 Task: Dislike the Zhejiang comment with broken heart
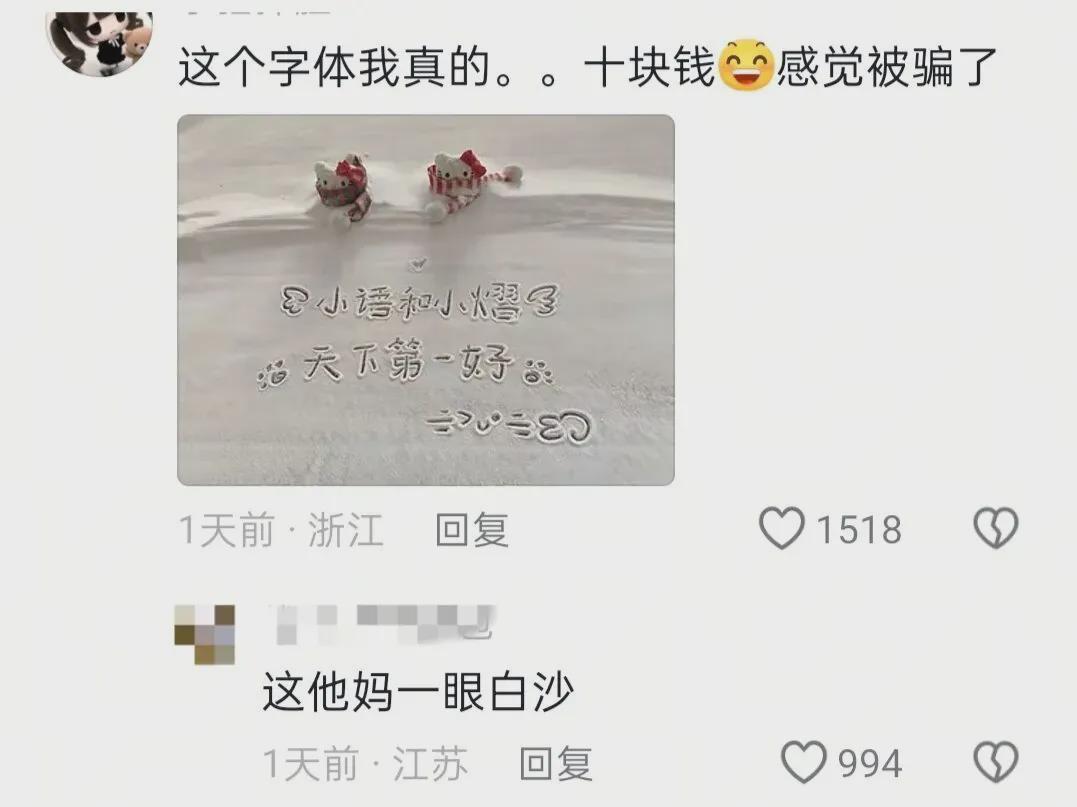coord(995,528)
